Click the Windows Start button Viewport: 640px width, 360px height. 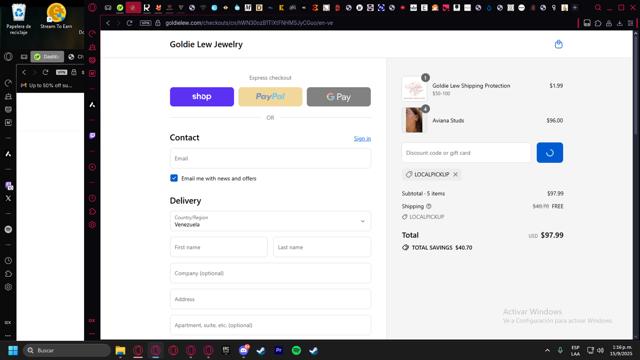tap(13, 350)
